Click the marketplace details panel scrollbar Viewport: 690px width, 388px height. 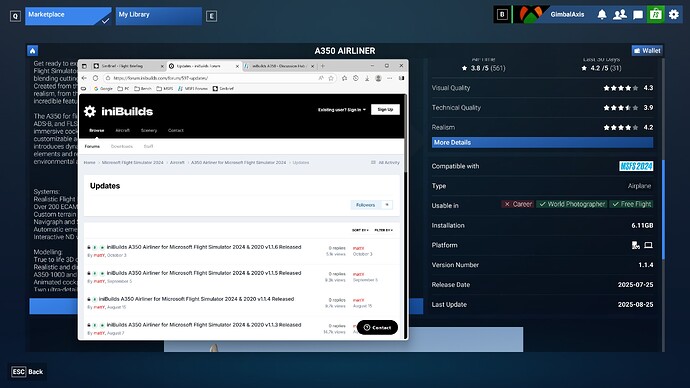[663, 209]
